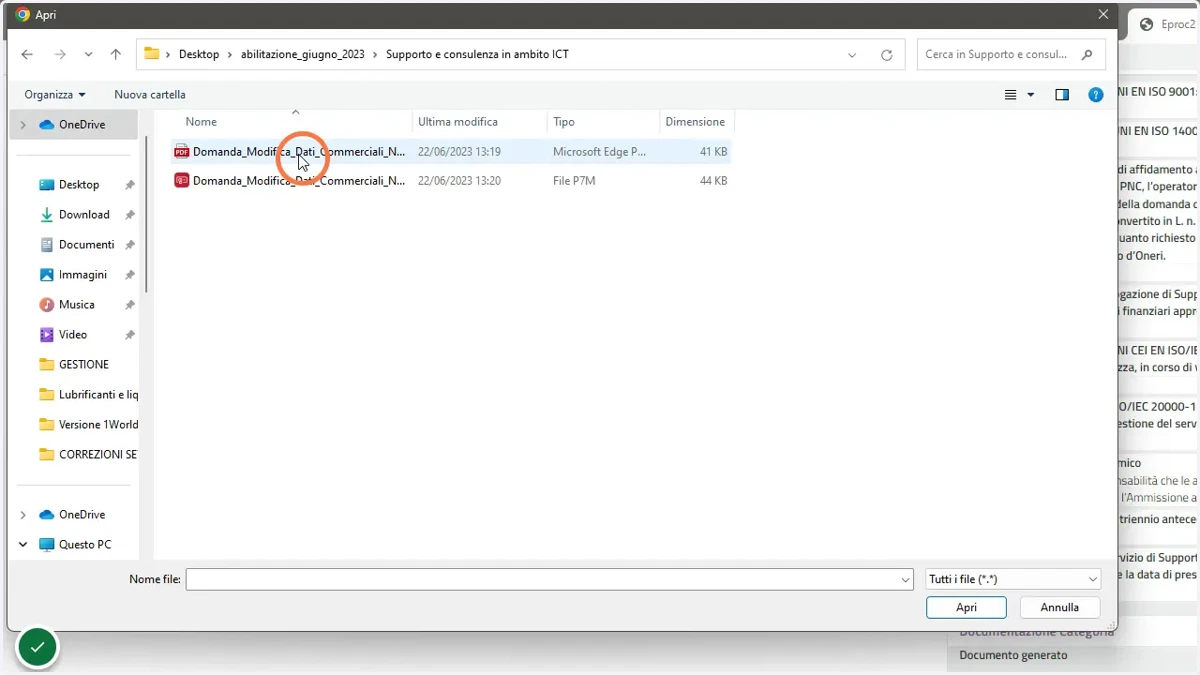
Task: Open the Nome file dropdown arrow
Action: coord(906,579)
